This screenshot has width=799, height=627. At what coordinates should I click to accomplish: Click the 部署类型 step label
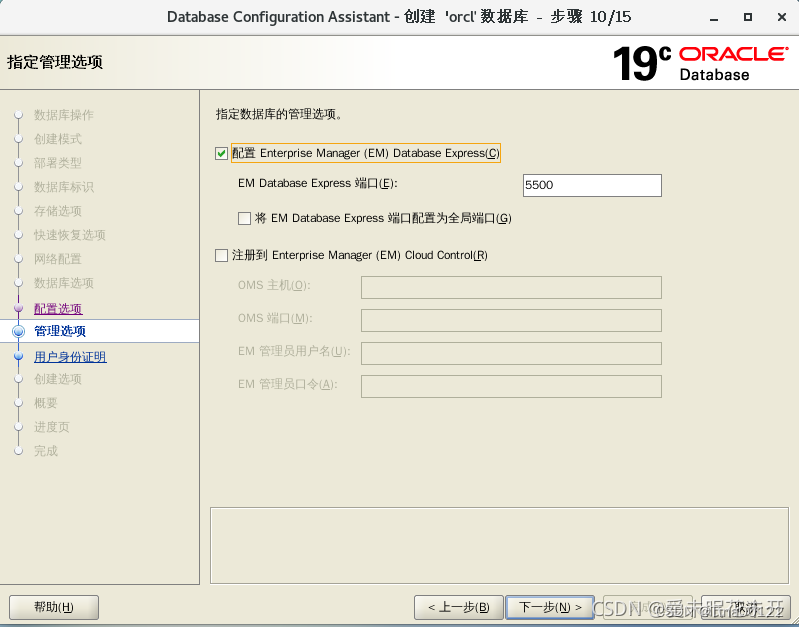coord(58,163)
